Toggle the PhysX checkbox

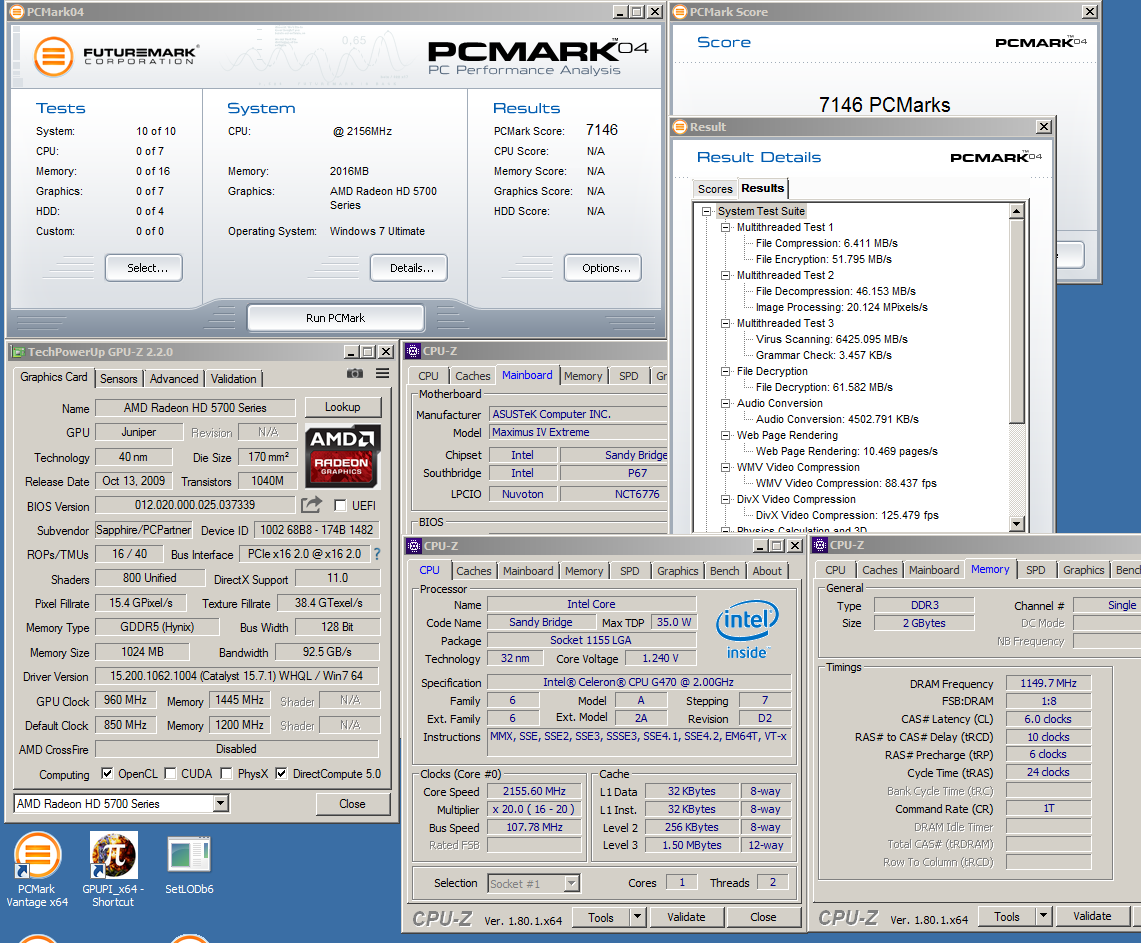(x=226, y=773)
